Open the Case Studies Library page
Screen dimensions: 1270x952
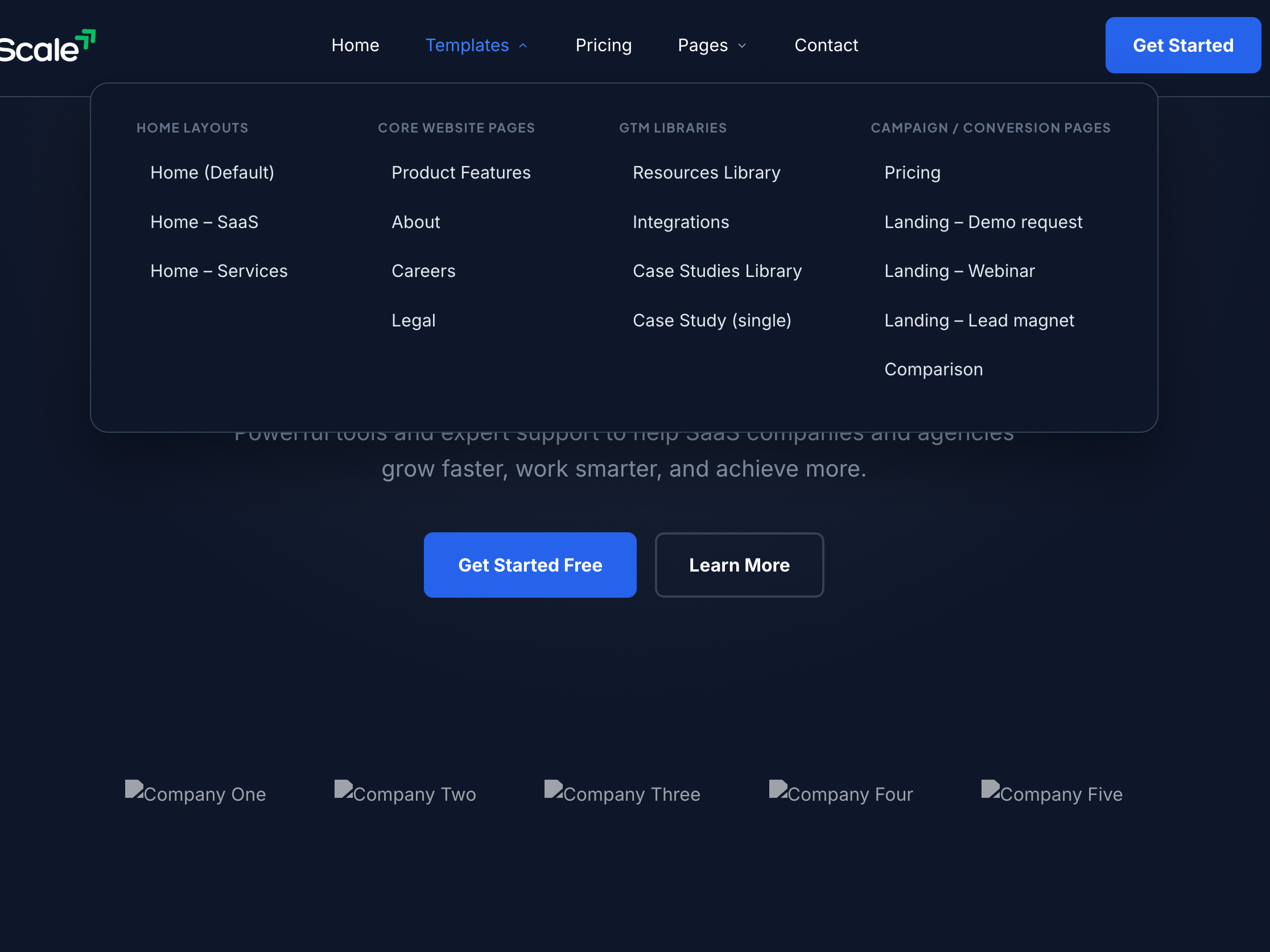point(717,271)
